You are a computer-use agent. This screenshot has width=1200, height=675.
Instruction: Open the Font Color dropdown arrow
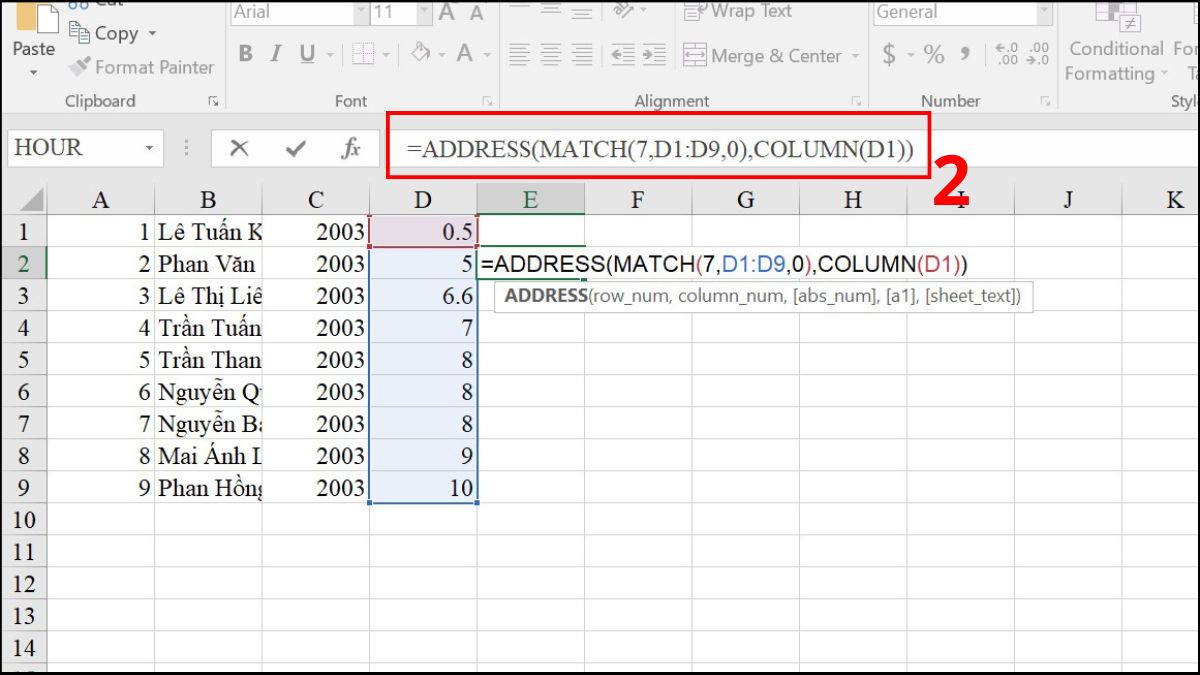(x=487, y=55)
